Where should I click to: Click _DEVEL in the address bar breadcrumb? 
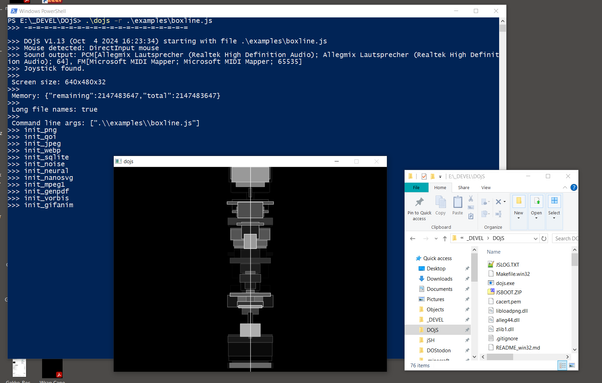click(x=475, y=238)
